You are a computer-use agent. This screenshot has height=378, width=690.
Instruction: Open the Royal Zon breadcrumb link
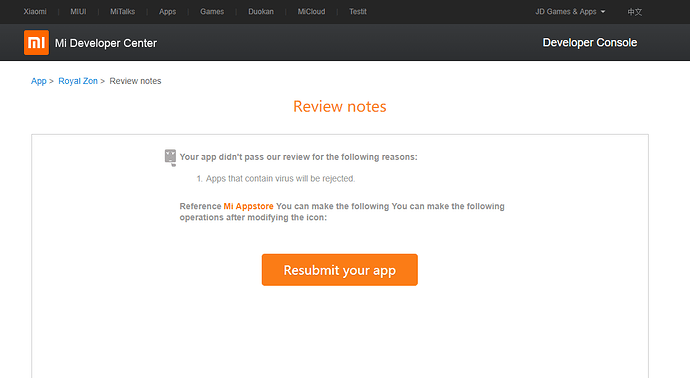78,81
